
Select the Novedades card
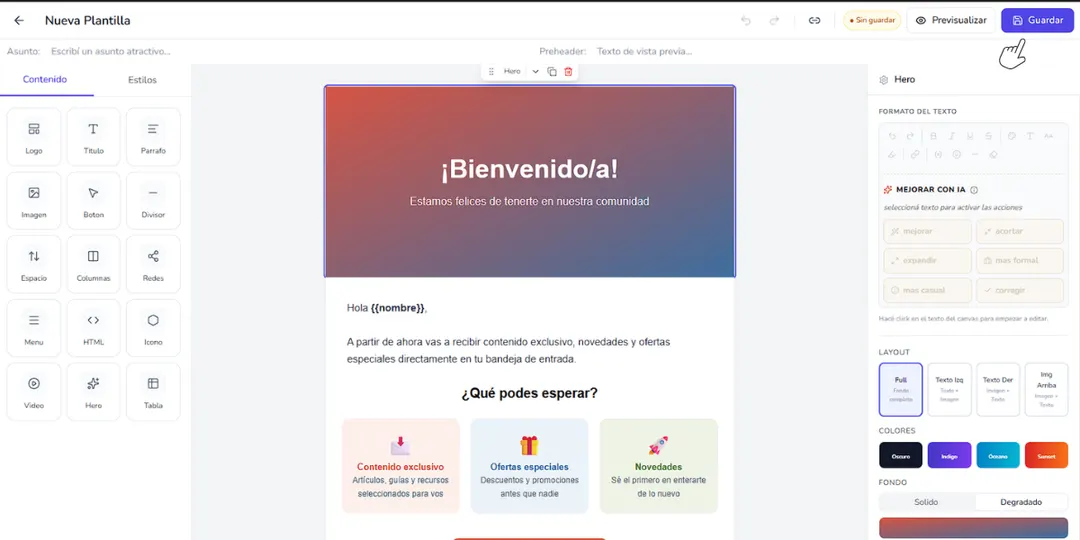point(658,466)
